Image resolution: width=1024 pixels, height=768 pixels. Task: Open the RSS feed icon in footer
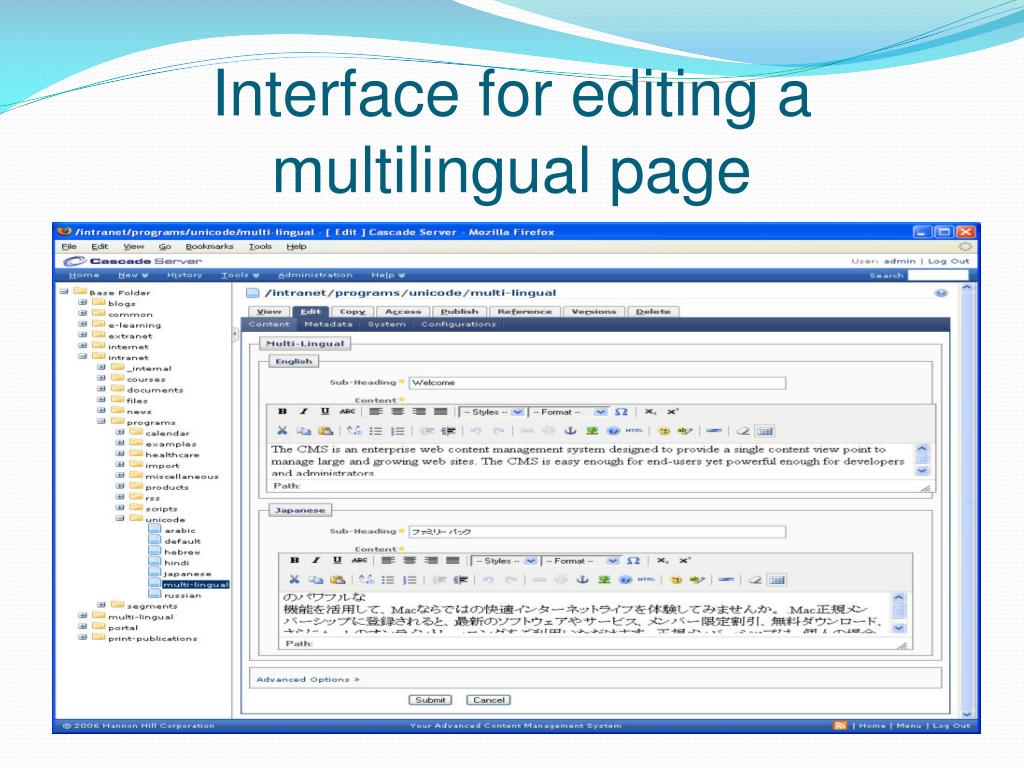coord(840,725)
